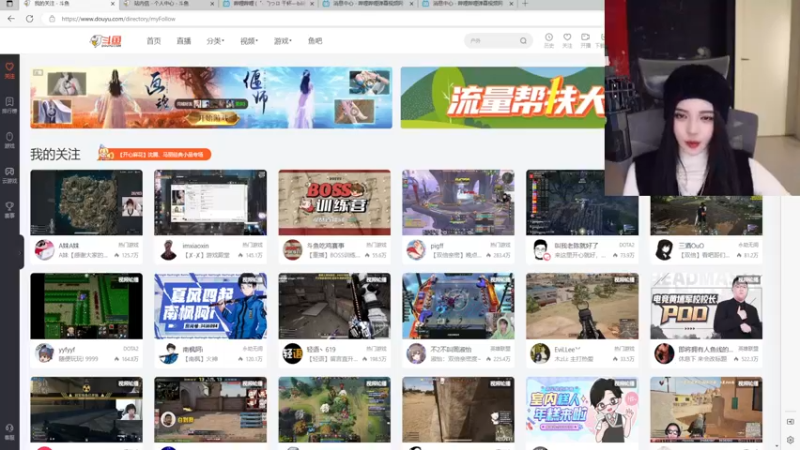Open the 轻语、619 dark shooter thumbnail
The height and width of the screenshot is (450, 800).
tap(334, 306)
